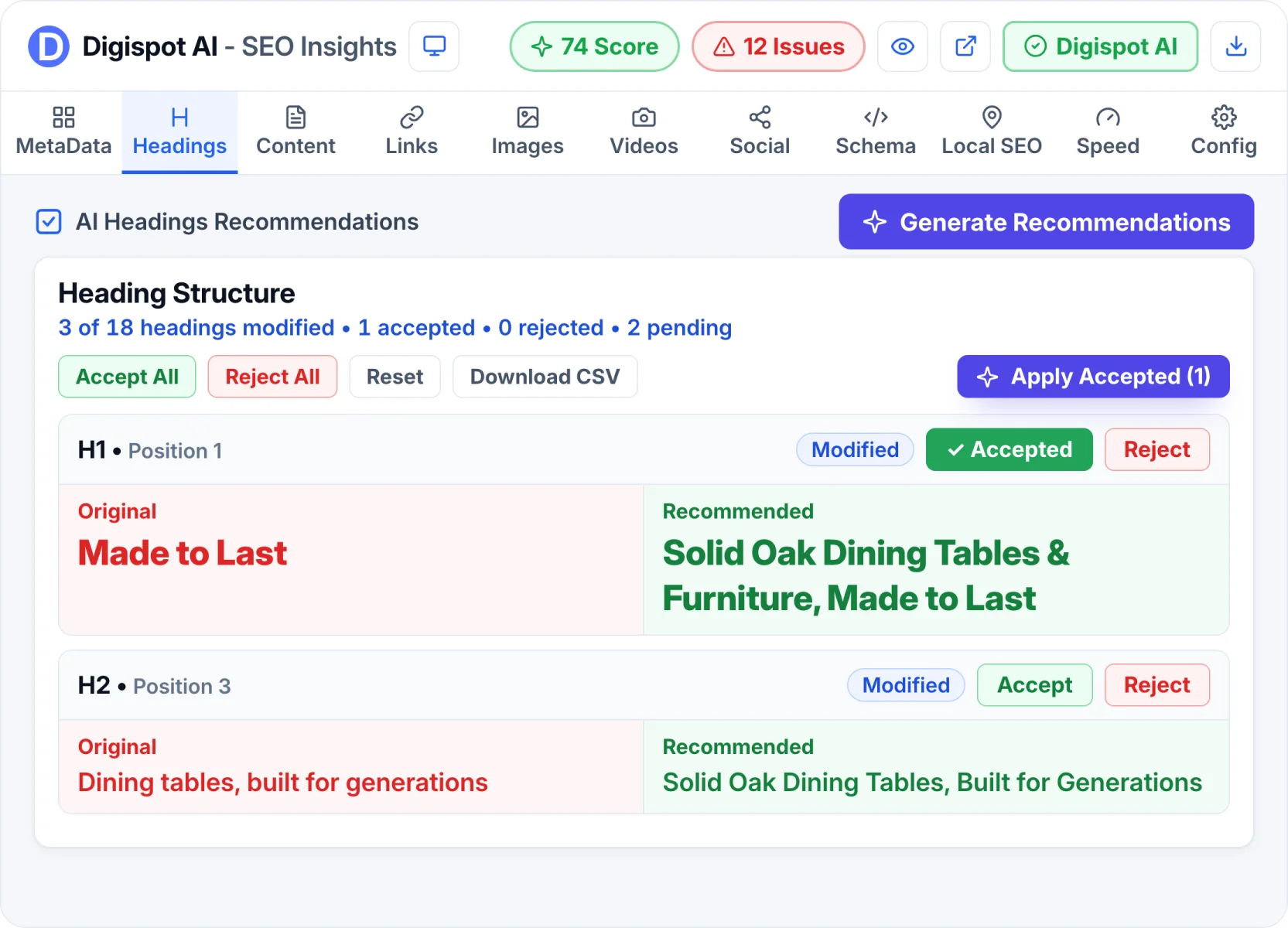This screenshot has height=928, width=1288.
Task: Toggle the eye preview icon
Action: (903, 46)
